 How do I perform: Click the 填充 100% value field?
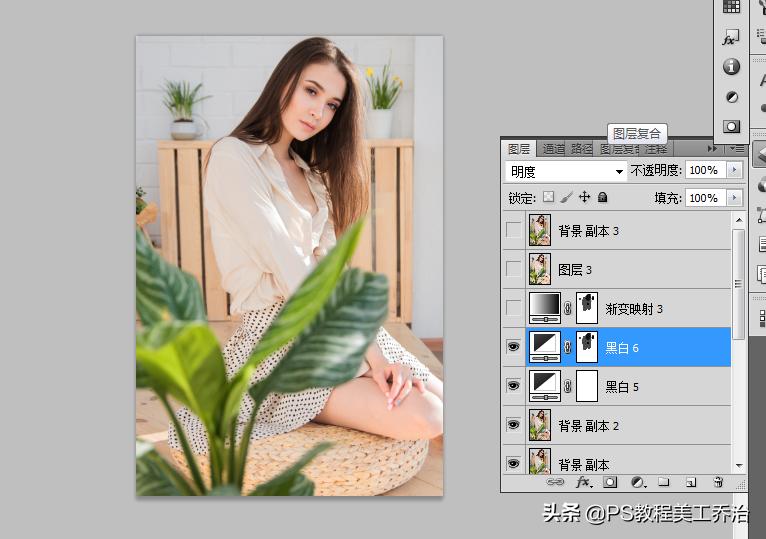pyautogui.click(x=706, y=198)
